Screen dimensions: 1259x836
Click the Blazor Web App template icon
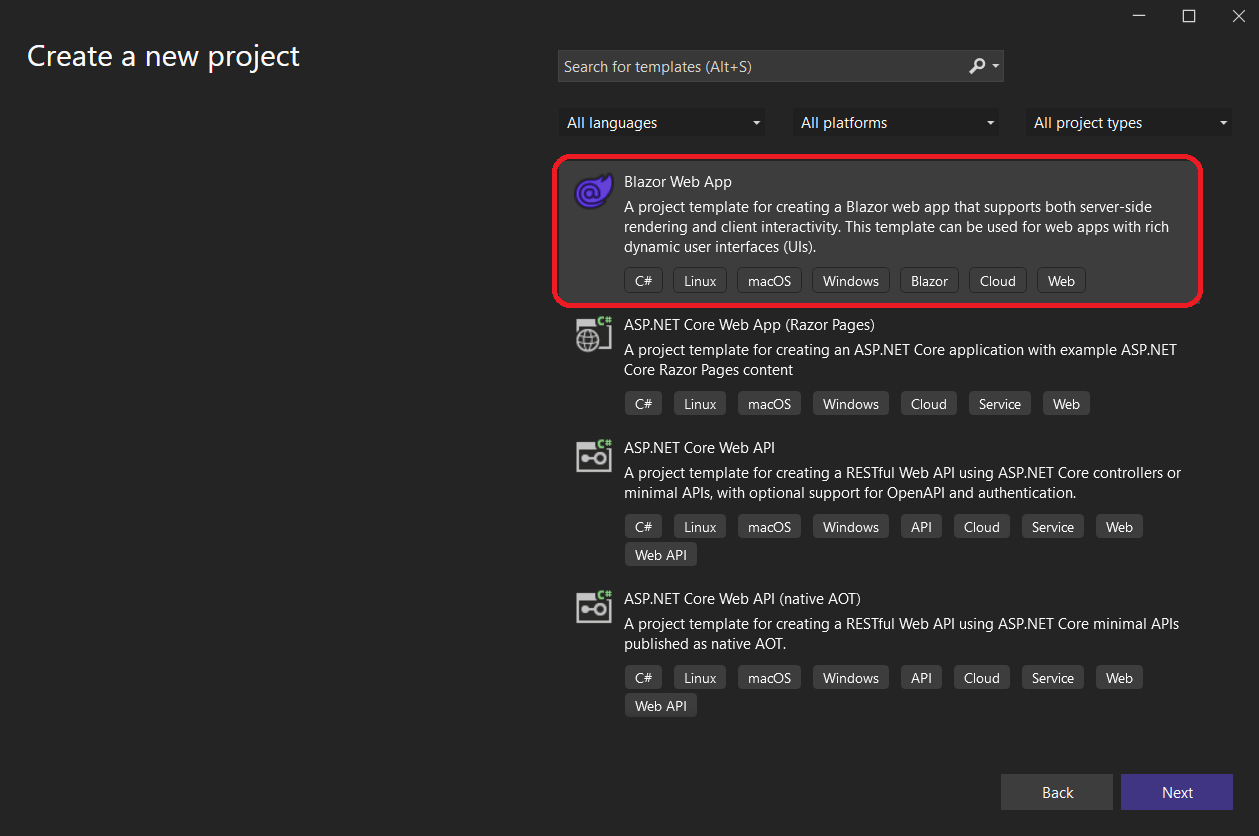[x=593, y=191]
